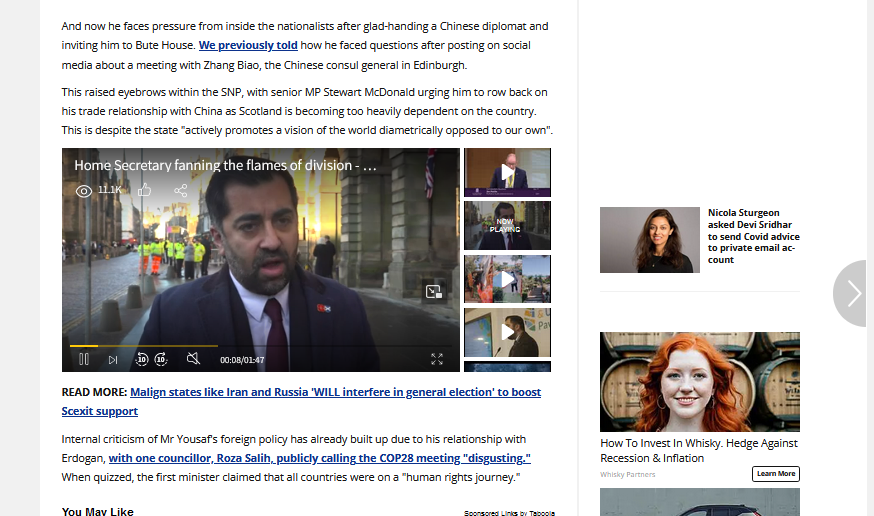Play fourth playlist thumbnail of man at lectern

coord(507,332)
